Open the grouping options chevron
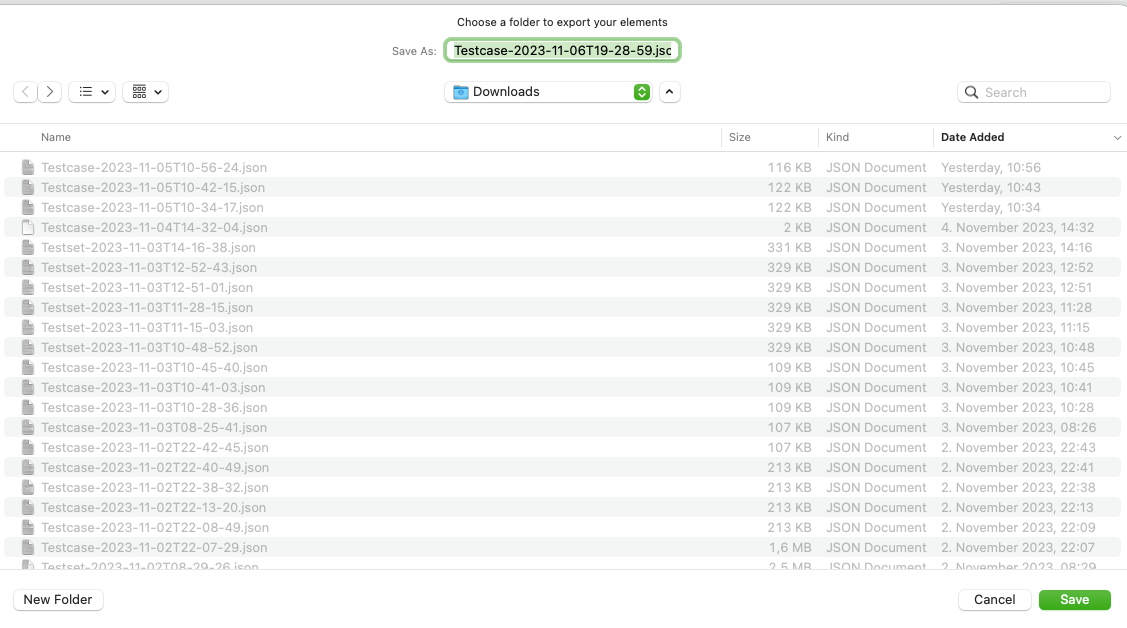1127x628 pixels. pos(155,91)
